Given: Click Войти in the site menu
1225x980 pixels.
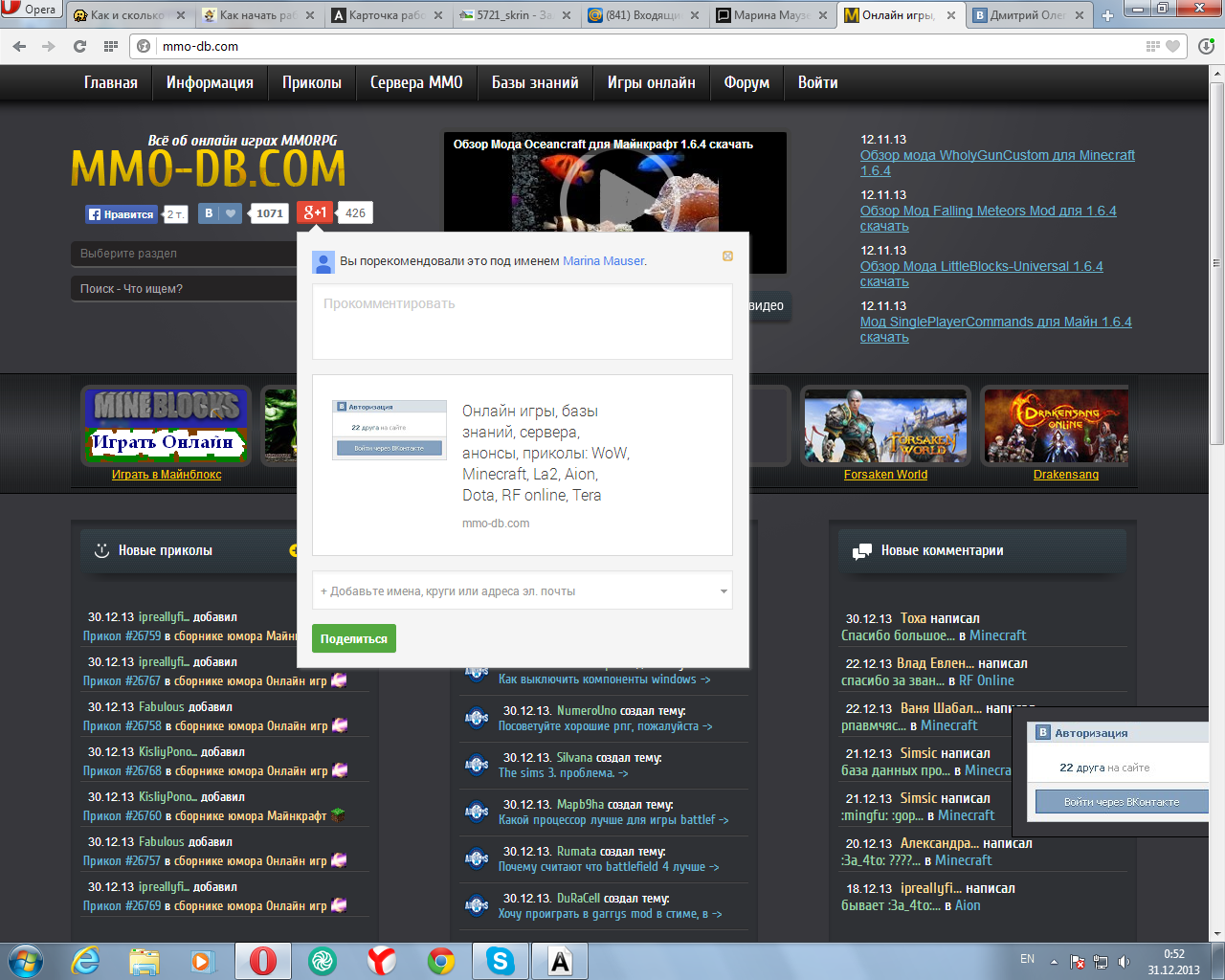Looking at the screenshot, I should [x=818, y=83].
